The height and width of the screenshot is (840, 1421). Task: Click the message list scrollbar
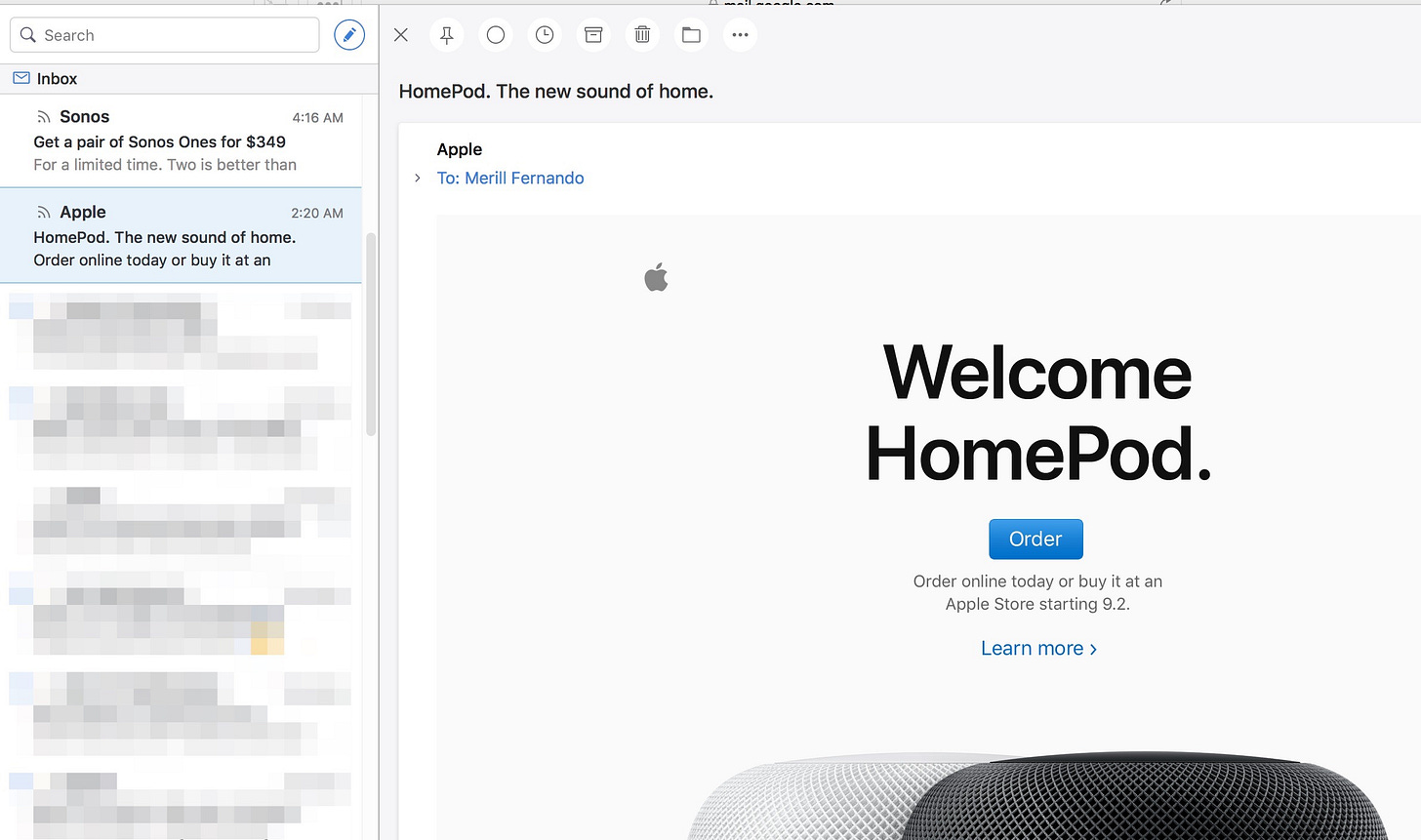click(x=371, y=334)
